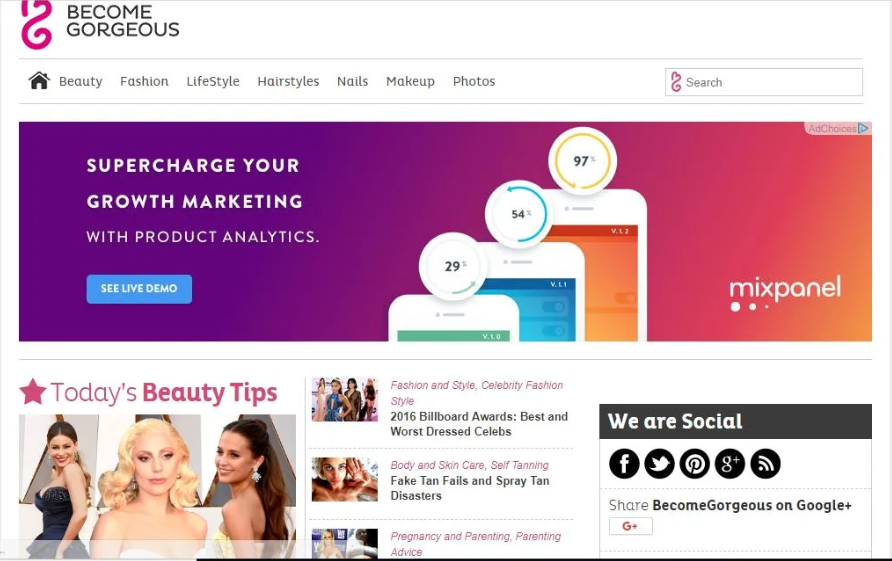Open the Billboard Awards article thumbnail
892x561 pixels.
tap(344, 399)
